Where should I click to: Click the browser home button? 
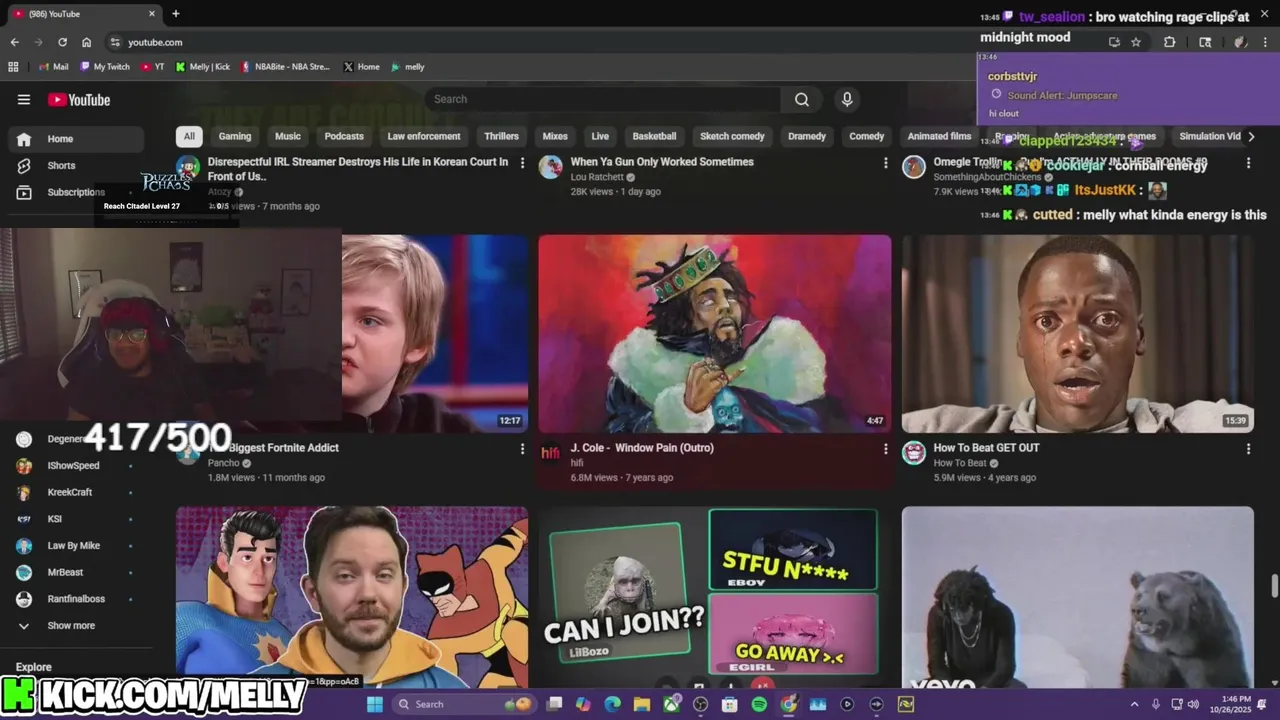tap(86, 42)
